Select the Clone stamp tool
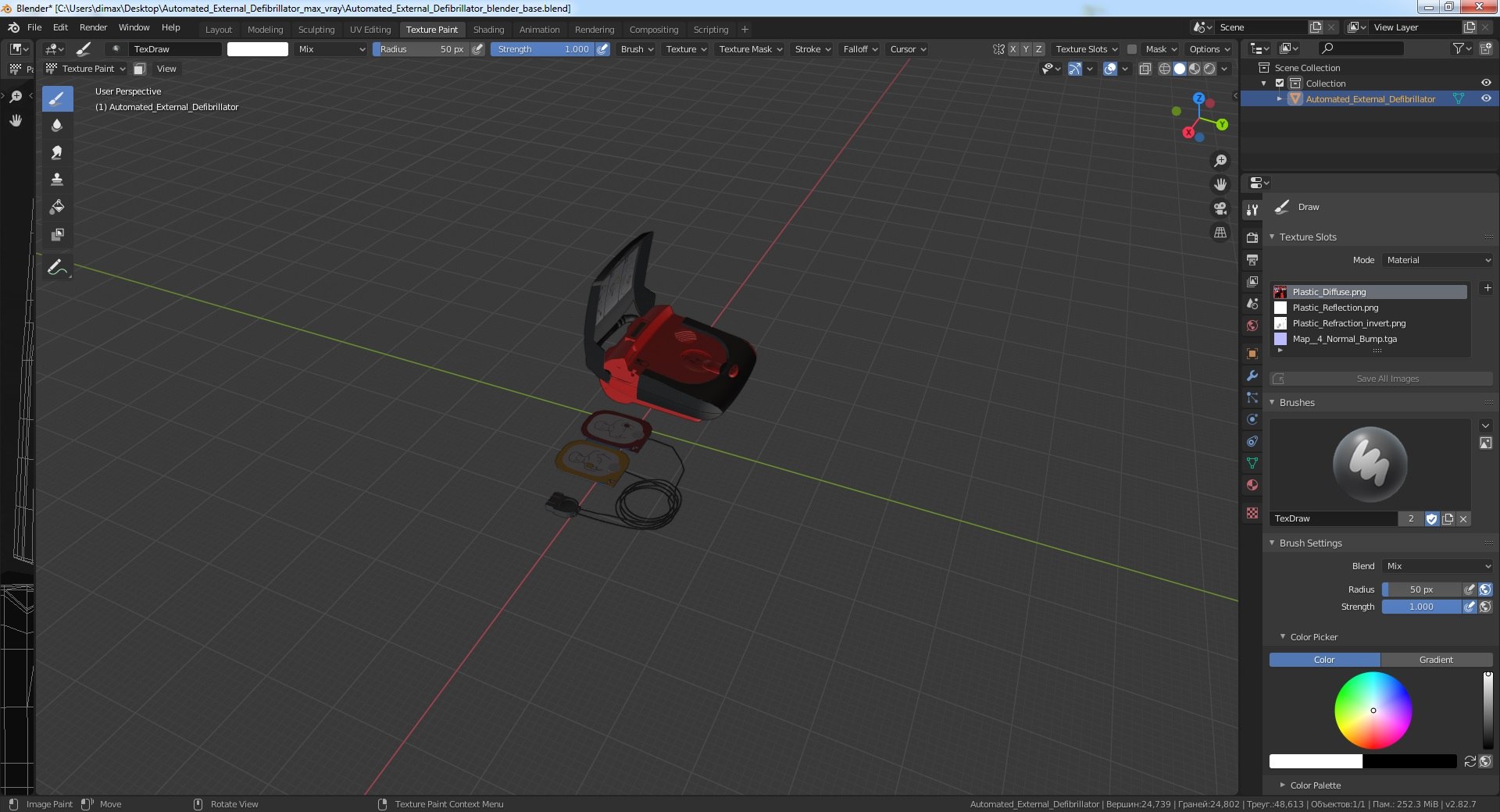The image size is (1500, 812). [x=57, y=180]
